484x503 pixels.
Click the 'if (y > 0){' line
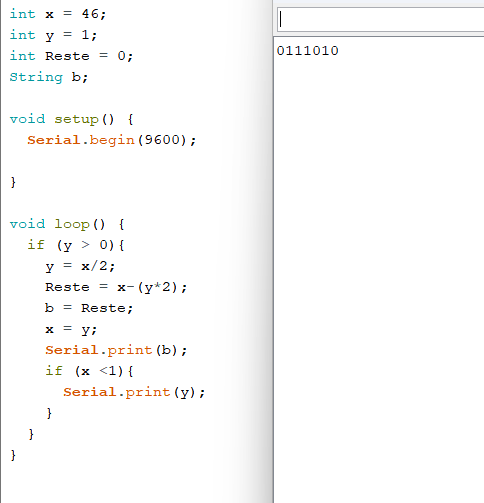76,245
